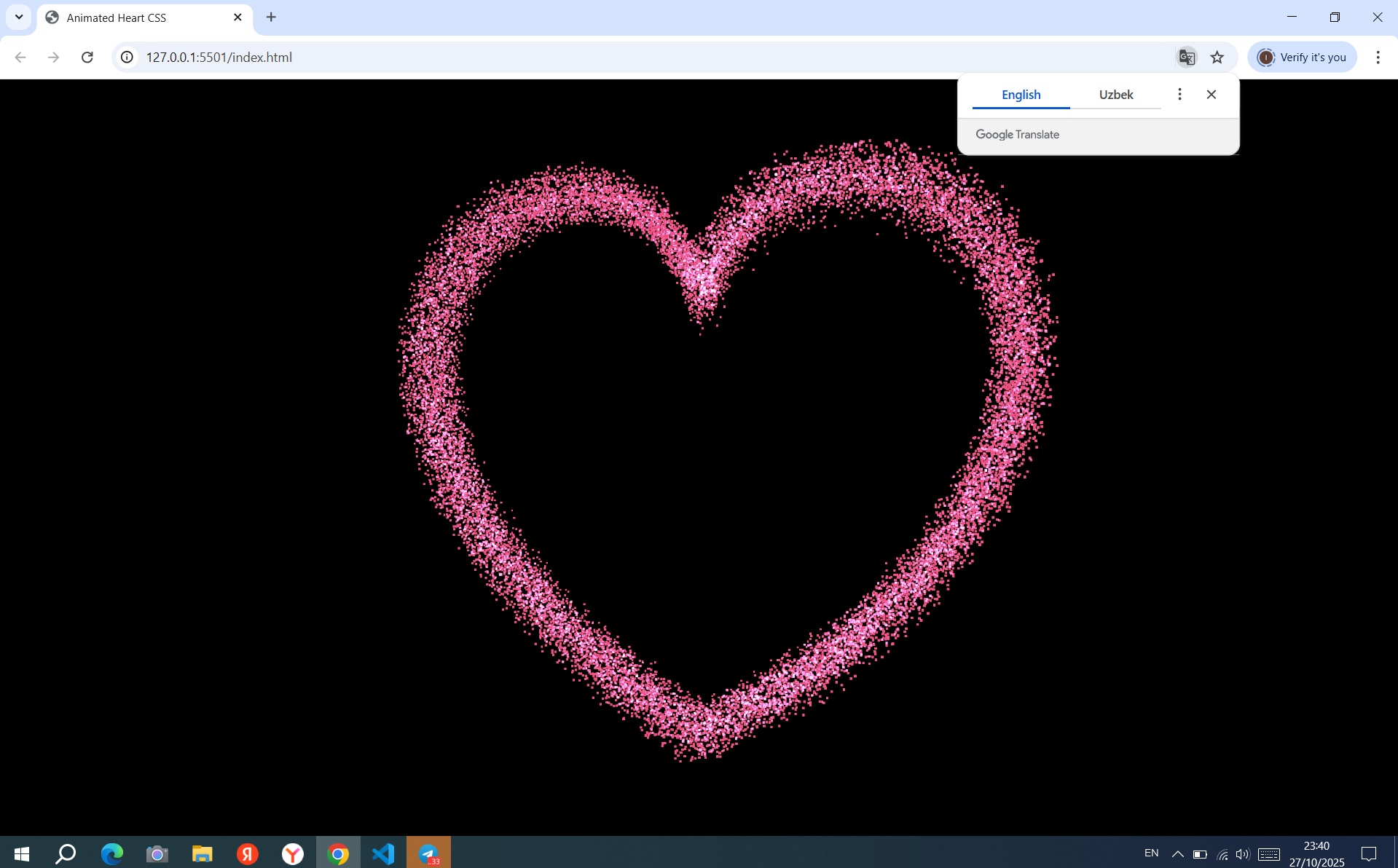The height and width of the screenshot is (868, 1398).
Task: Open Translate options three-dot menu
Action: (x=1179, y=94)
